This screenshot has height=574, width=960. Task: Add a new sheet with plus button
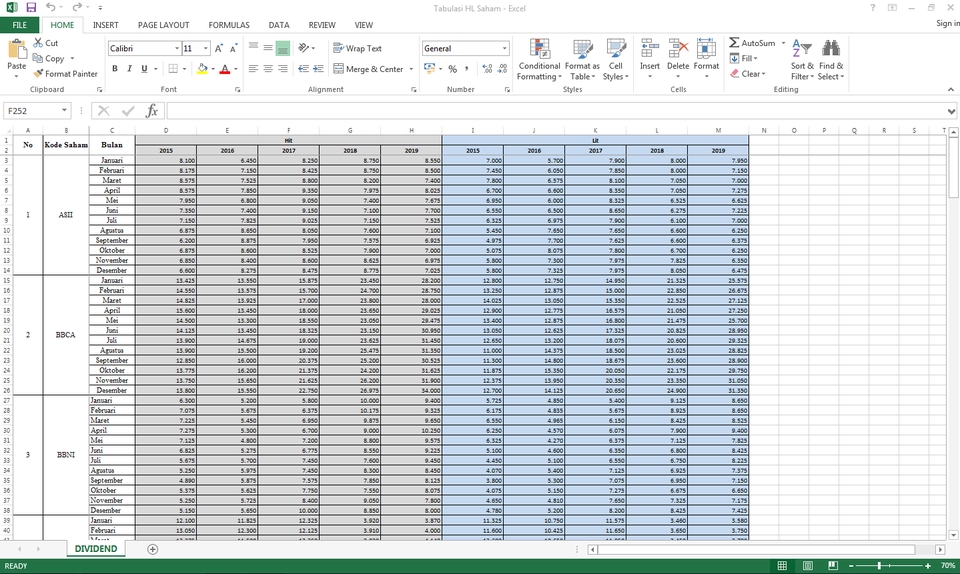click(152, 549)
